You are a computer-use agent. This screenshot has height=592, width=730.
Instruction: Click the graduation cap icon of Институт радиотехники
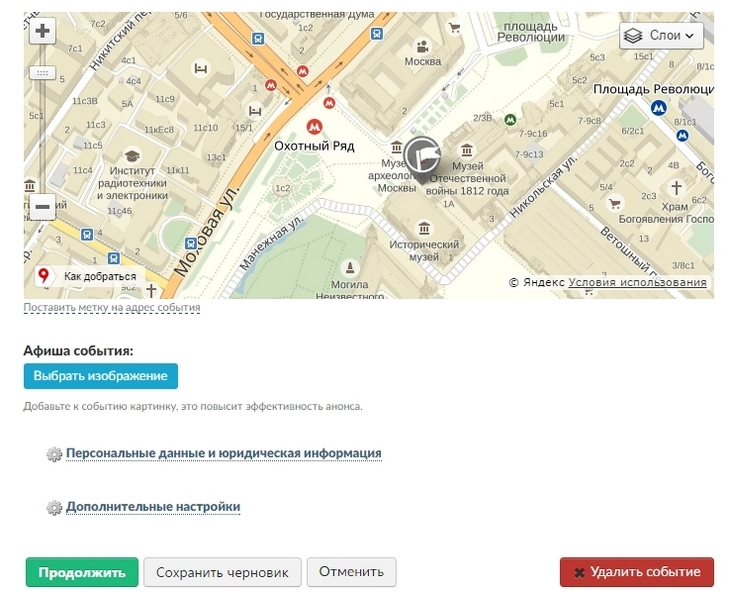click(x=132, y=155)
